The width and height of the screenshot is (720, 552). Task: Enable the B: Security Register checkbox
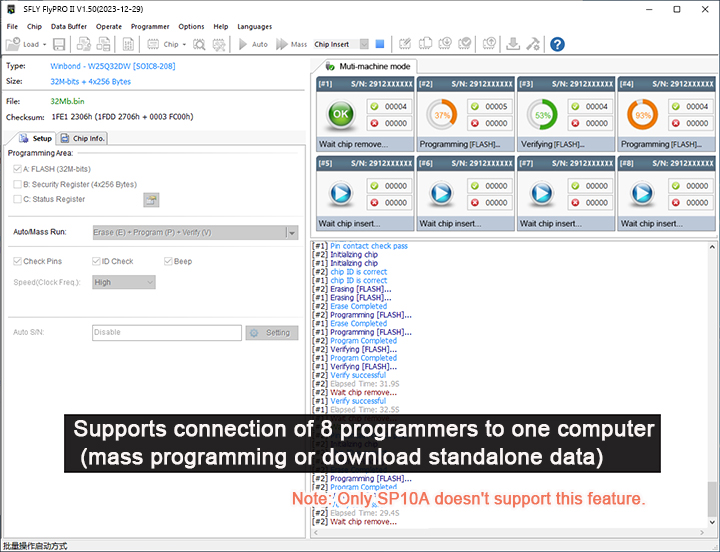coord(17,184)
